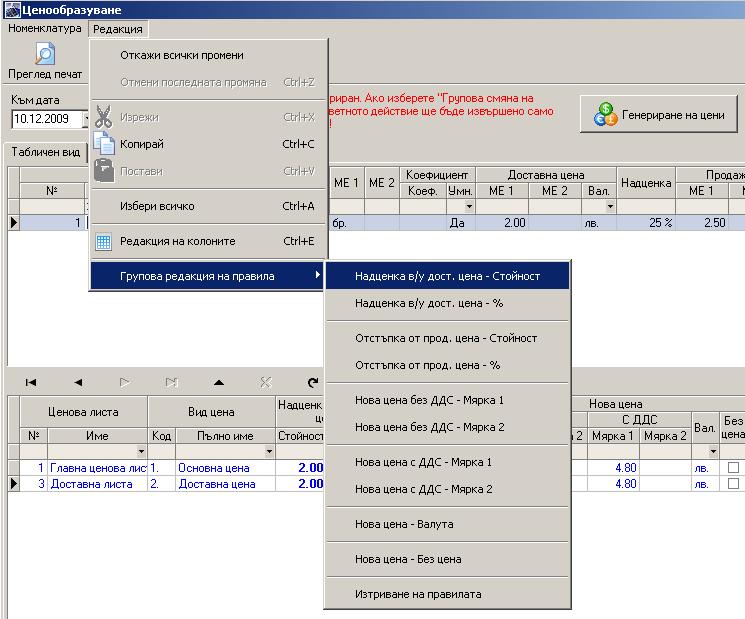This screenshot has width=745, height=619.
Task: Click the Основна цена cell
Action: pos(225,468)
